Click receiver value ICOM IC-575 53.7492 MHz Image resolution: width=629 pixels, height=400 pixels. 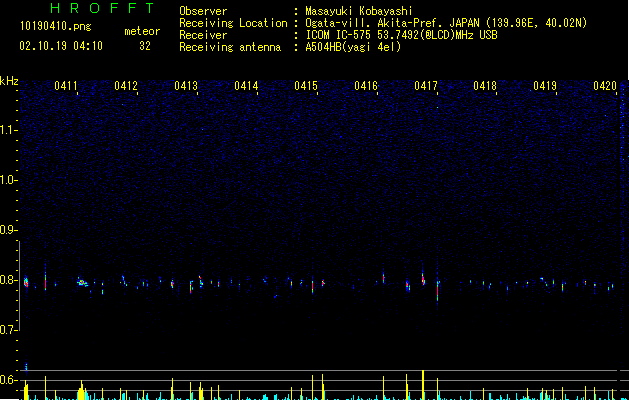click(x=401, y=35)
